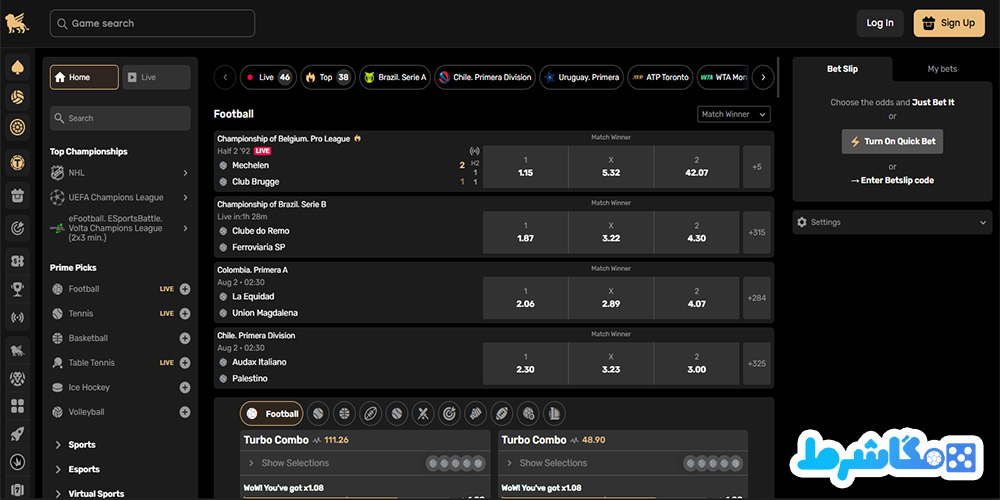Image resolution: width=1000 pixels, height=500 pixels.
Task: Open the rocket games icon in sidebar
Action: pos(17,434)
